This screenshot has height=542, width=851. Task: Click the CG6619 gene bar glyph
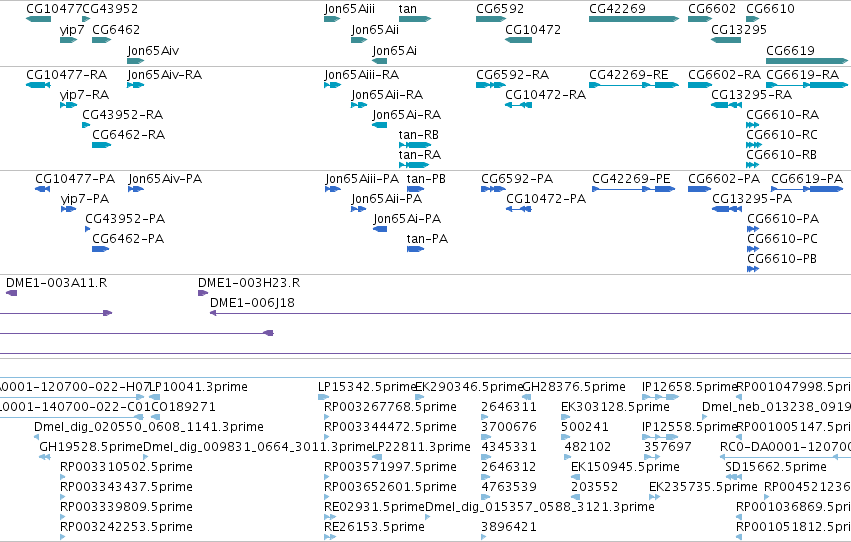pos(807,61)
